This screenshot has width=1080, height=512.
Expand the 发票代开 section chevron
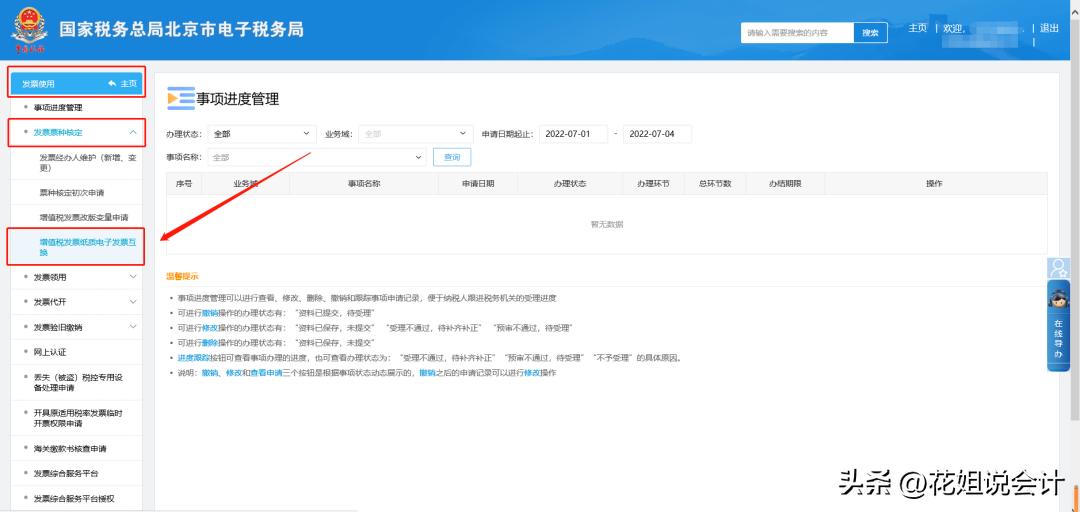pyautogui.click(x=133, y=302)
